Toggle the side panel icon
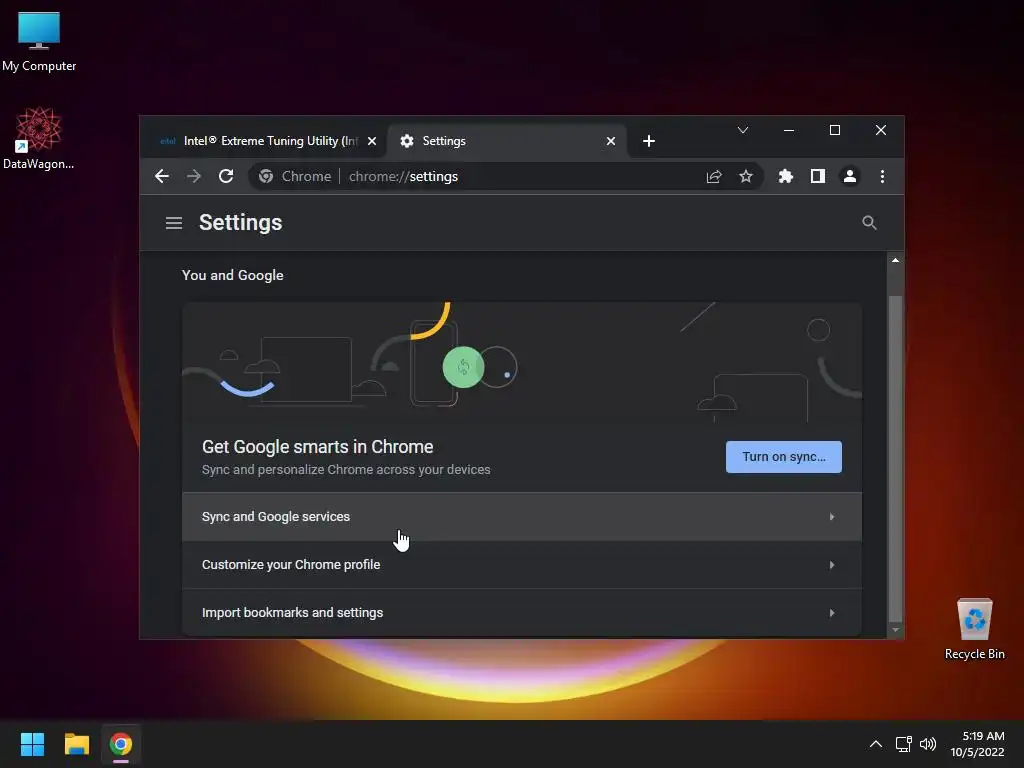This screenshot has width=1024, height=768. tap(818, 176)
